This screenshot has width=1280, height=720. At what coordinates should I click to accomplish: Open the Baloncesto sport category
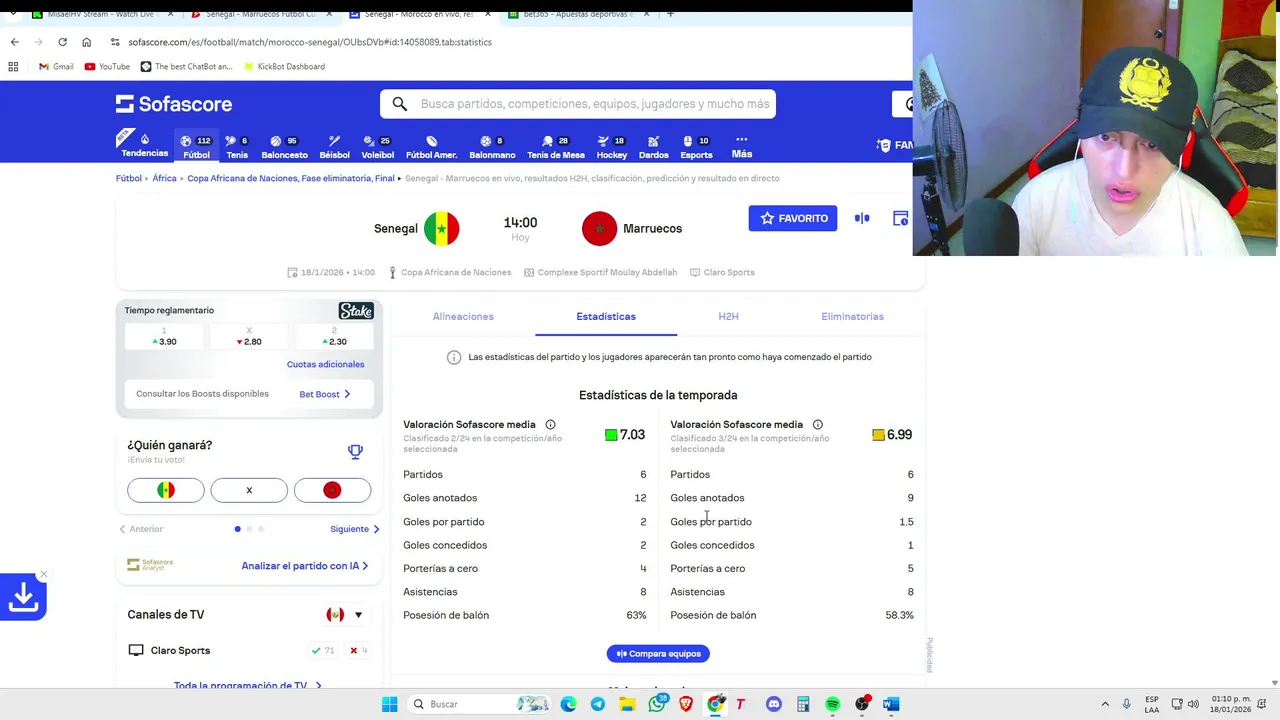click(x=284, y=146)
